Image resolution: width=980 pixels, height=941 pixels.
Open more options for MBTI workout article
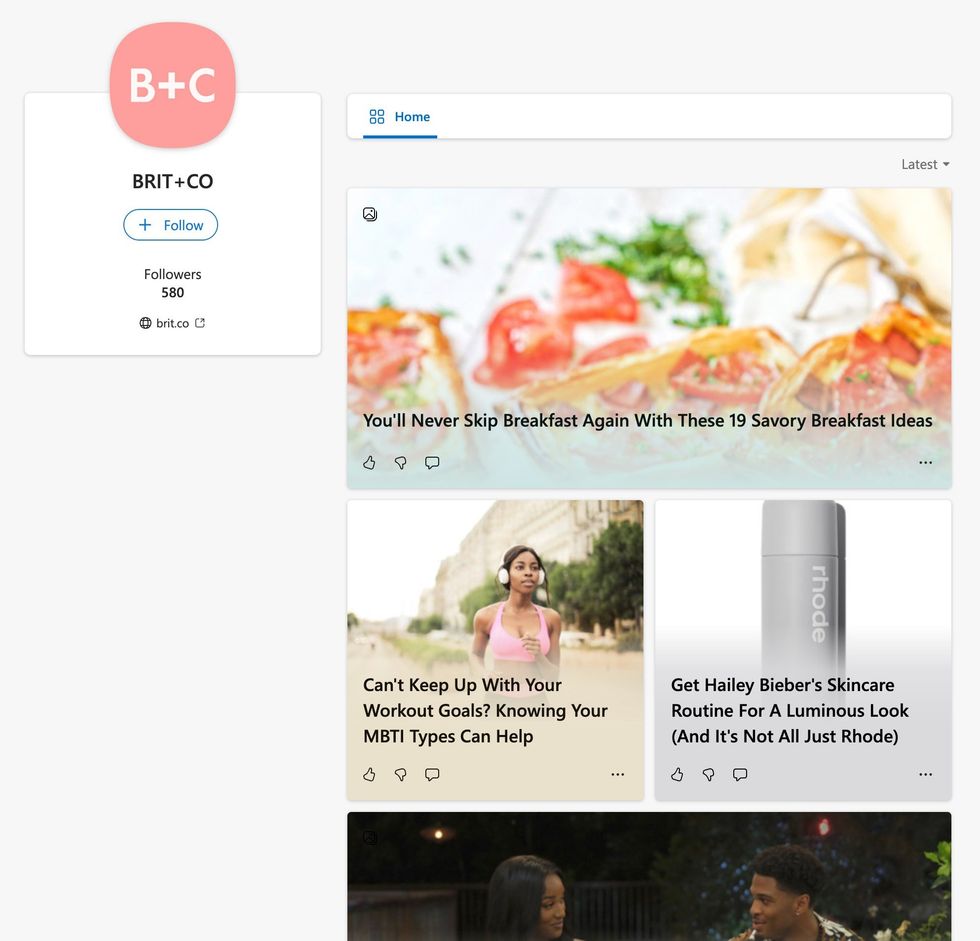(x=618, y=774)
